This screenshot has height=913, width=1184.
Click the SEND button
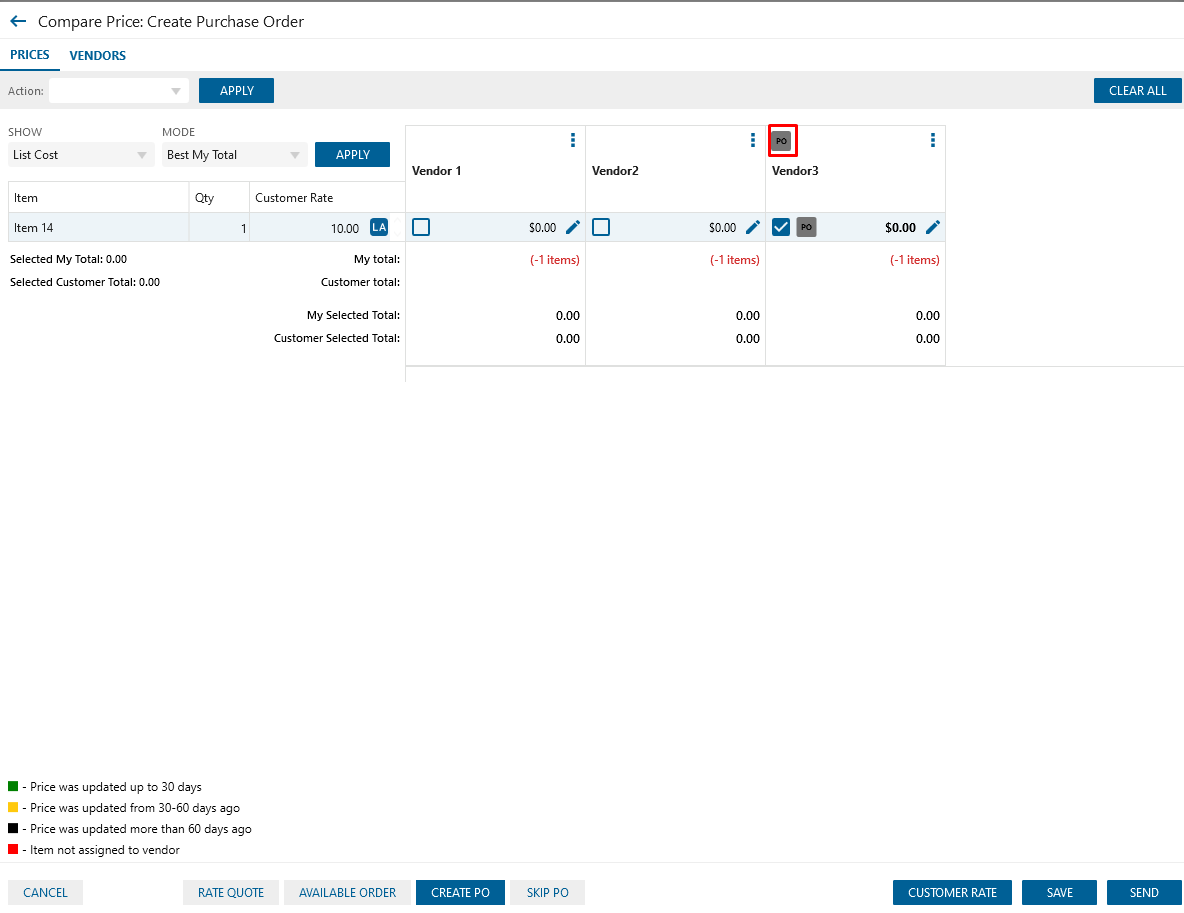[x=1144, y=893]
